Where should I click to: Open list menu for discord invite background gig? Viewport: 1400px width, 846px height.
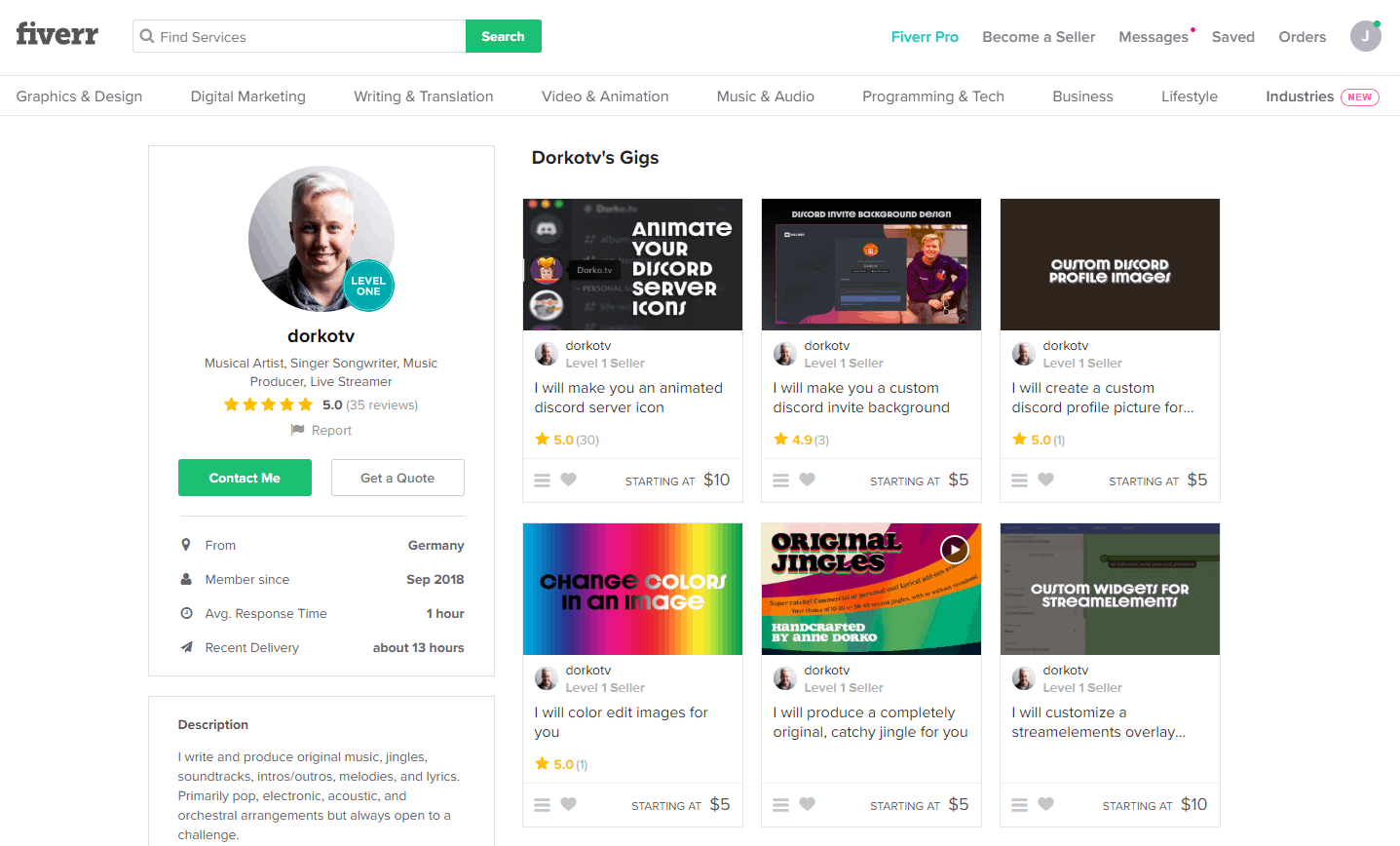[x=781, y=480]
